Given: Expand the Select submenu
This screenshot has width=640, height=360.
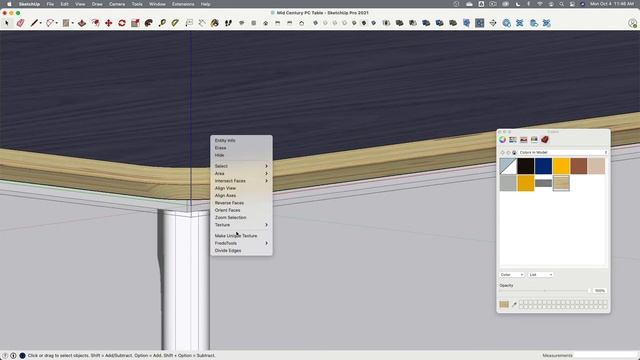Looking at the screenshot, I should point(241,166).
